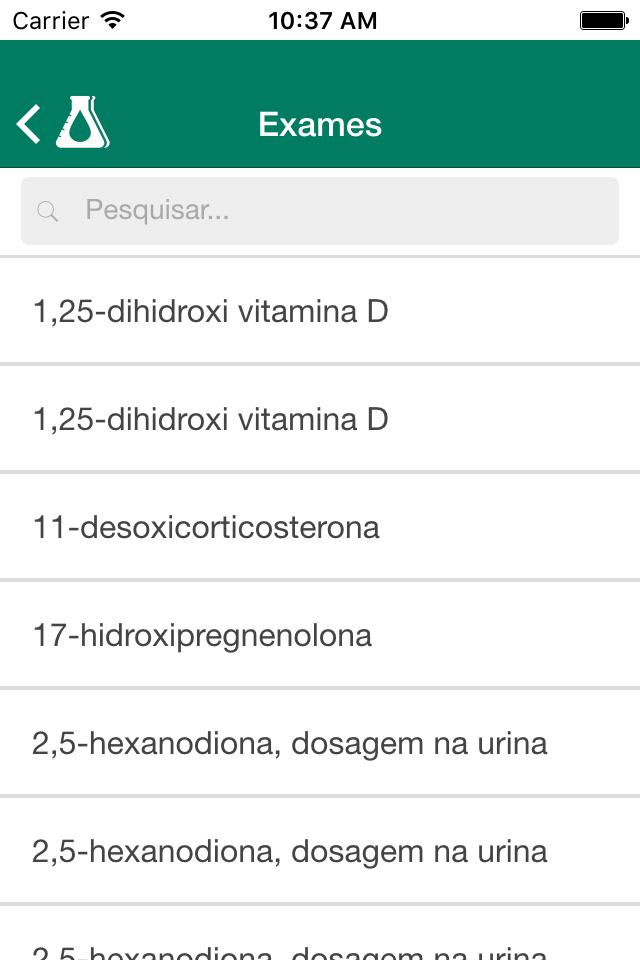Tap the Carrier label in status bar
Screen dimensions: 640x960
[x=51, y=21]
